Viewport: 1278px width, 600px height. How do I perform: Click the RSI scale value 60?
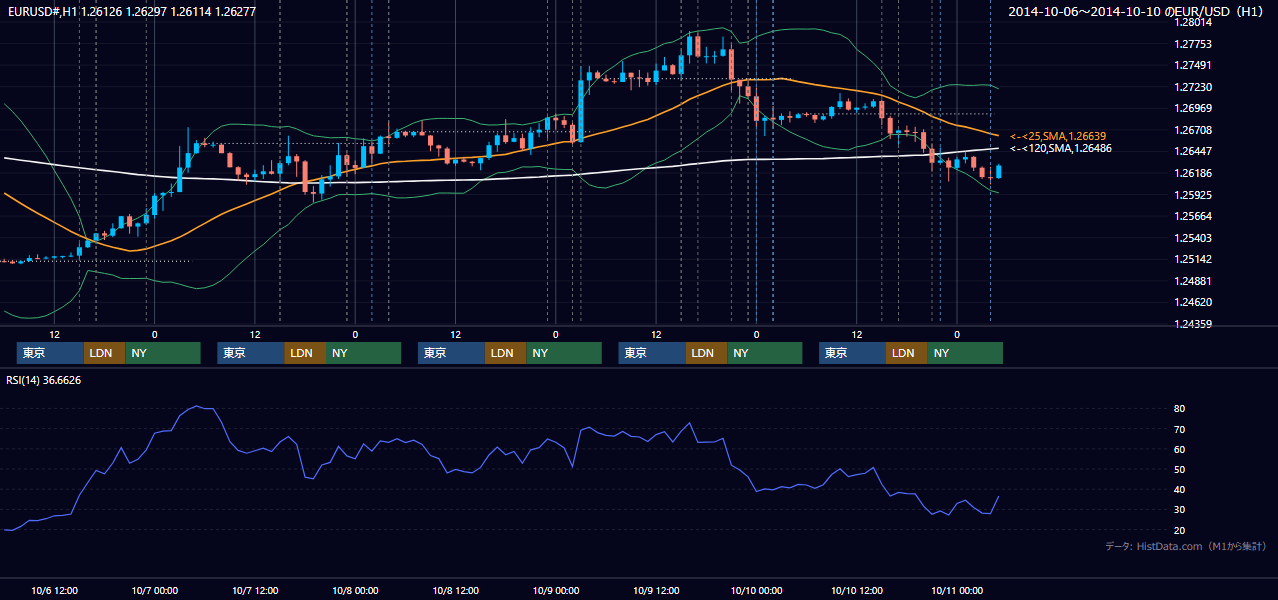coord(1180,449)
